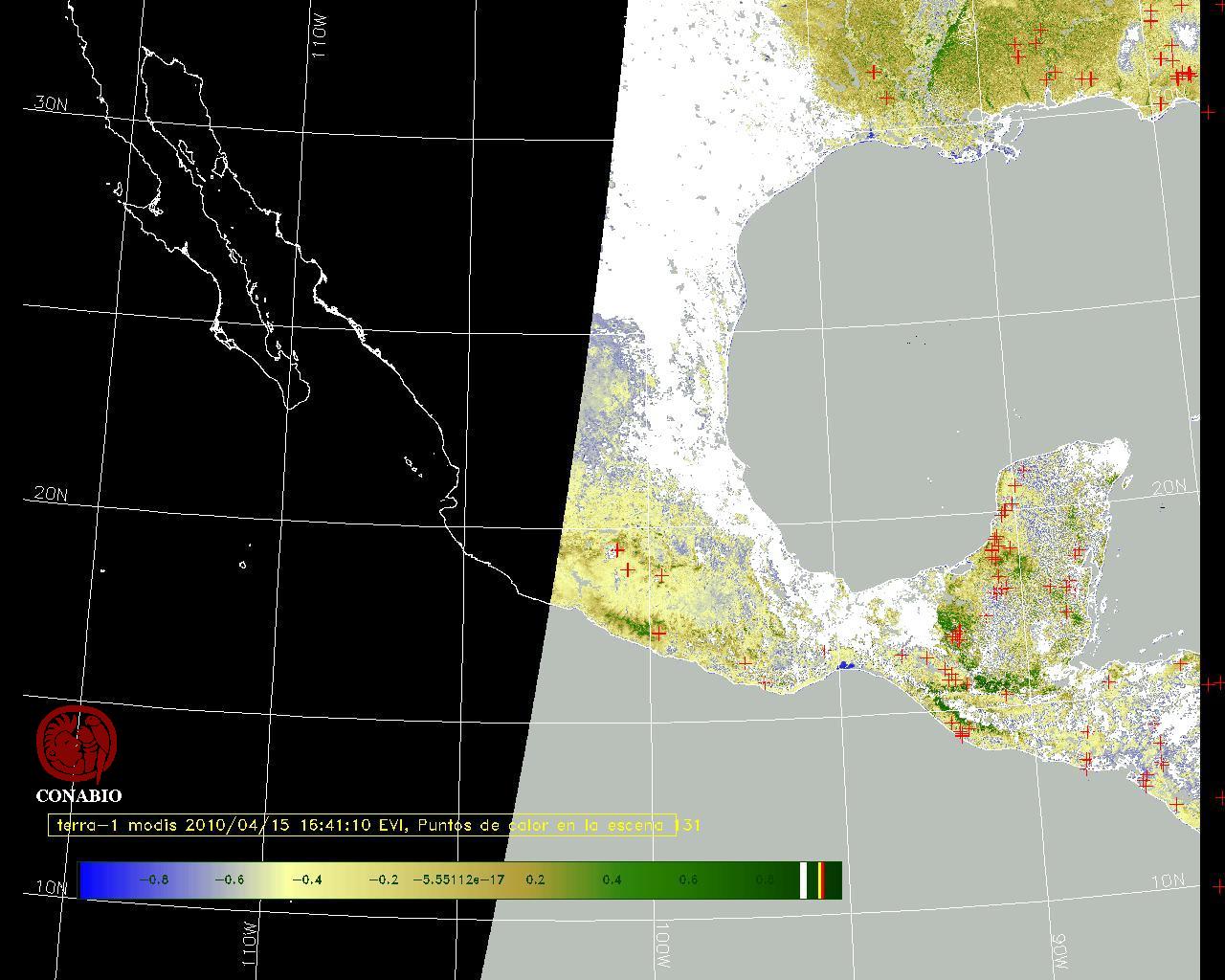The image size is (1225, 980).
Task: Click white stripe at color bar's right end
Action: click(x=804, y=880)
